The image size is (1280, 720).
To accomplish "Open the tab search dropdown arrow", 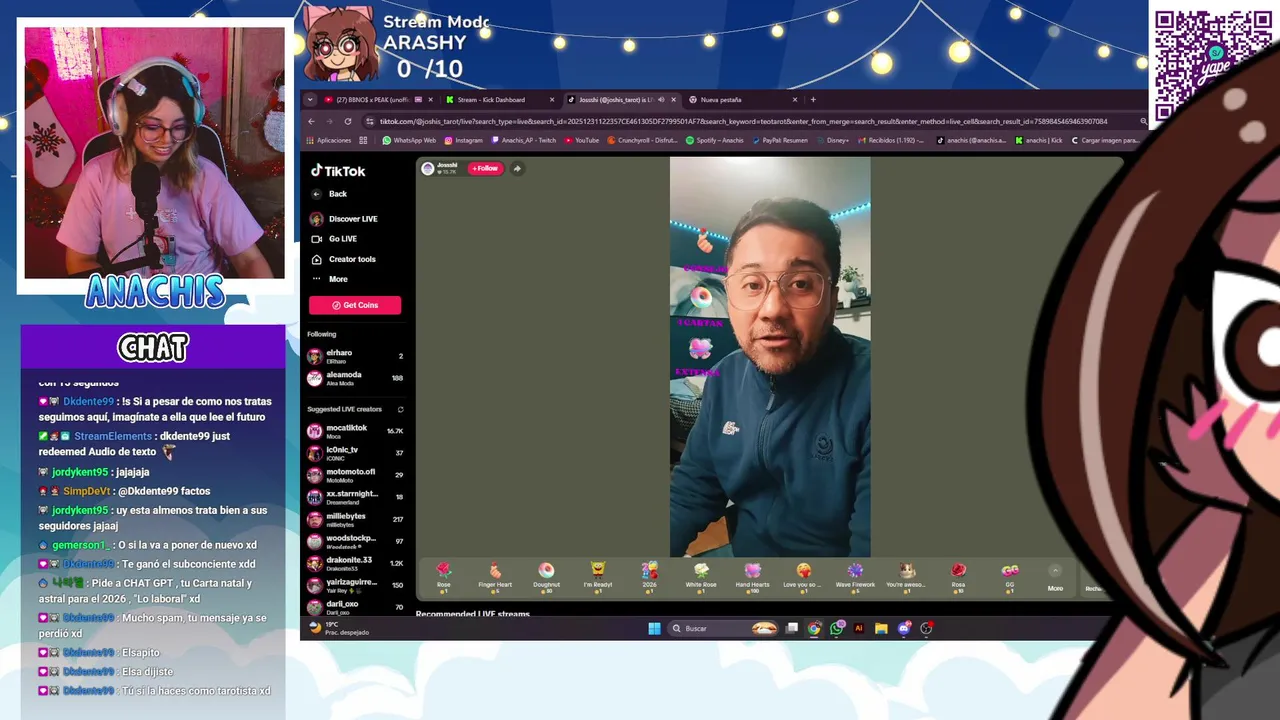I will pos(310,100).
